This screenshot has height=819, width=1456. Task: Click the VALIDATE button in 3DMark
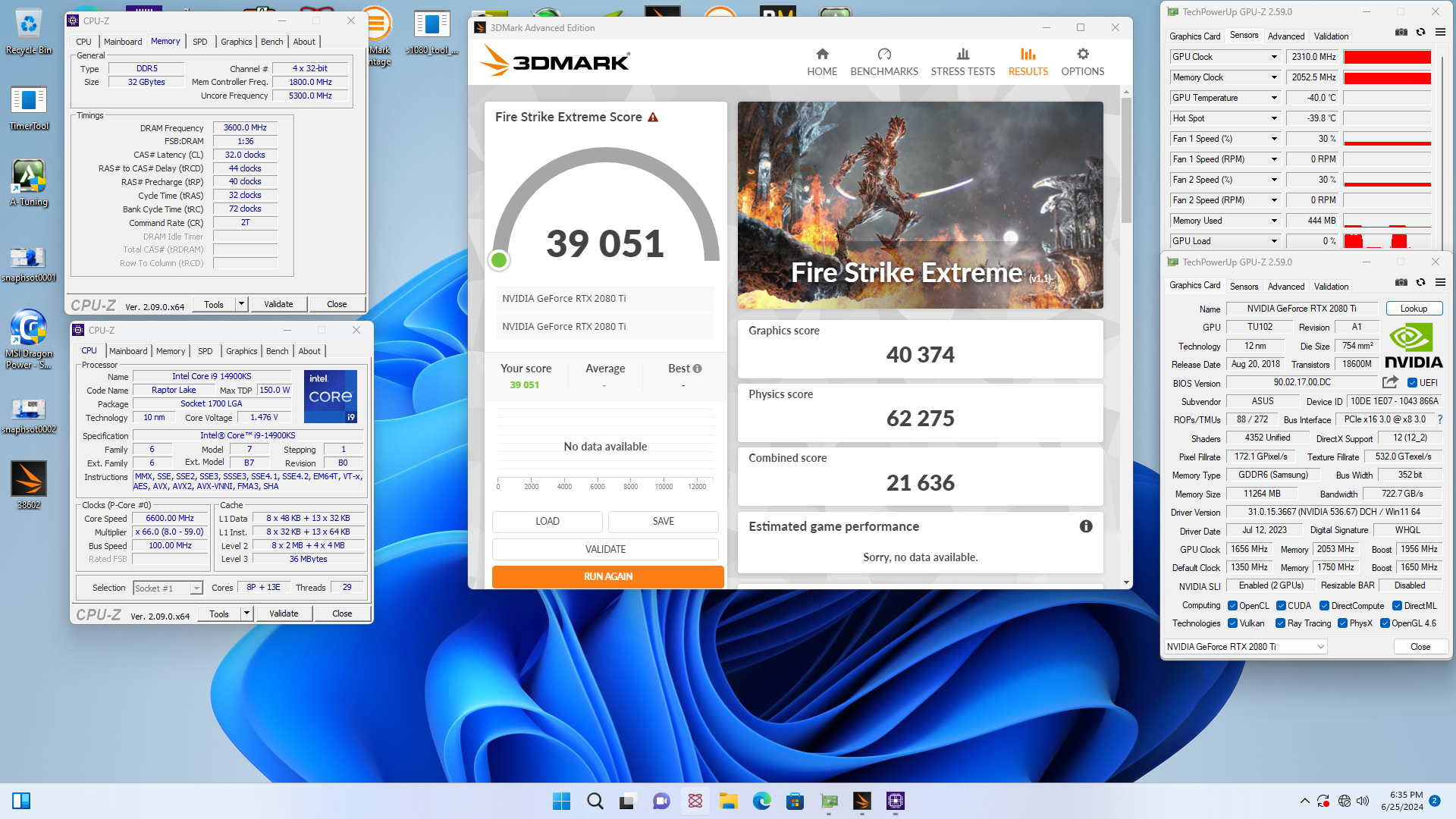pyautogui.click(x=606, y=549)
